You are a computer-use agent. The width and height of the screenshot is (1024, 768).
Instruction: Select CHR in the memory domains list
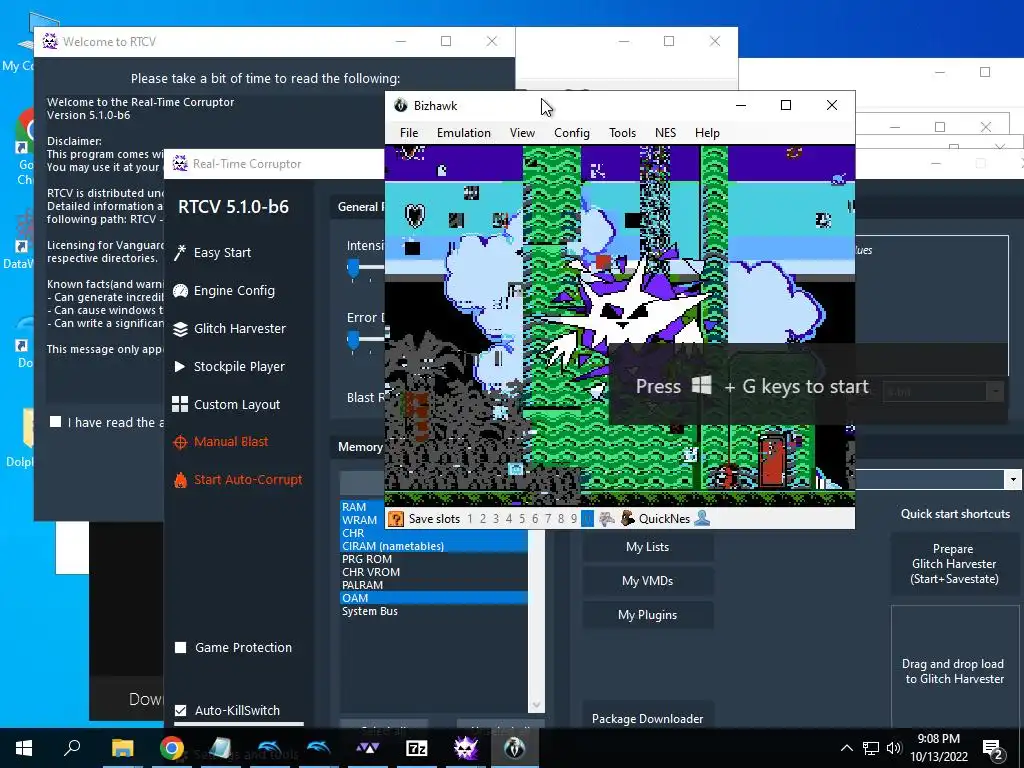[434, 533]
